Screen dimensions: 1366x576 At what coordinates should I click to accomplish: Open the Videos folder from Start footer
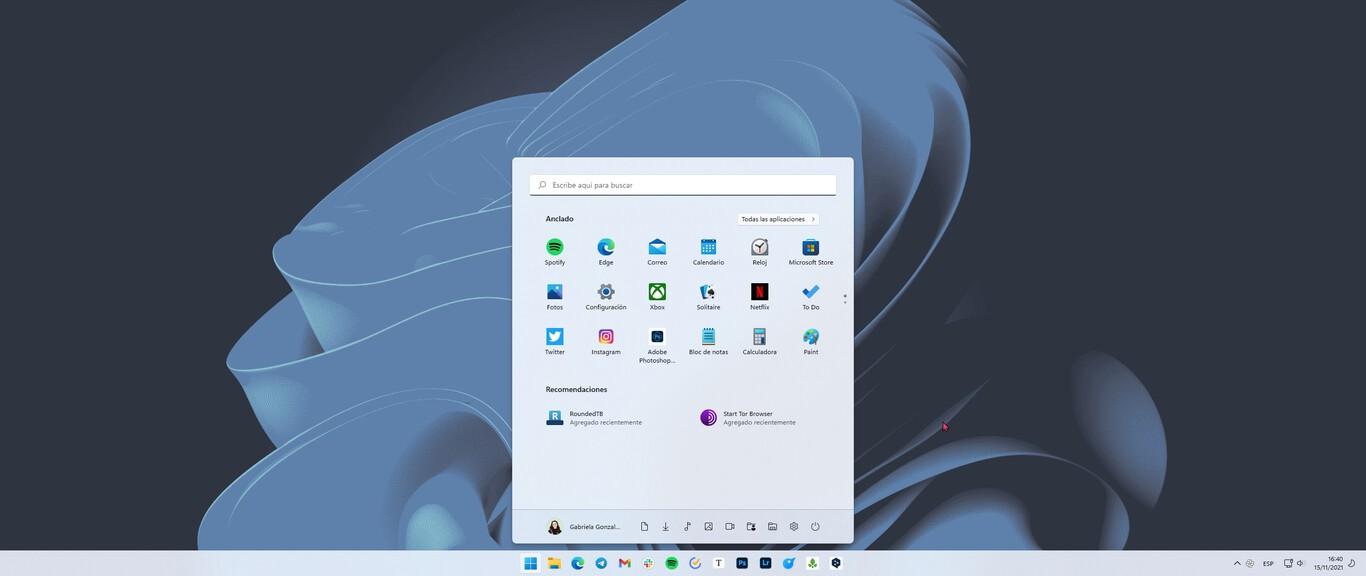730,527
